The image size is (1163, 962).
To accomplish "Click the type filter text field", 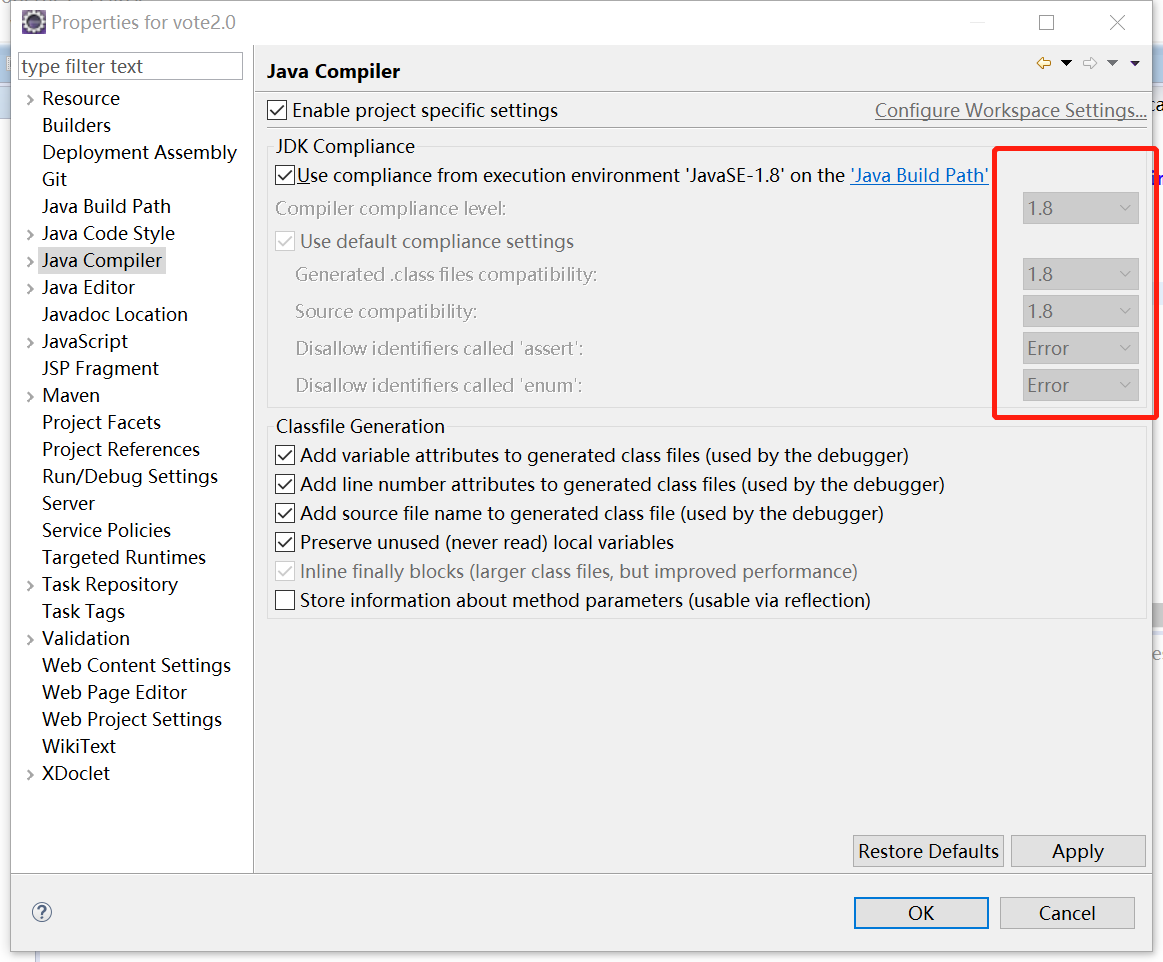I will [x=130, y=65].
